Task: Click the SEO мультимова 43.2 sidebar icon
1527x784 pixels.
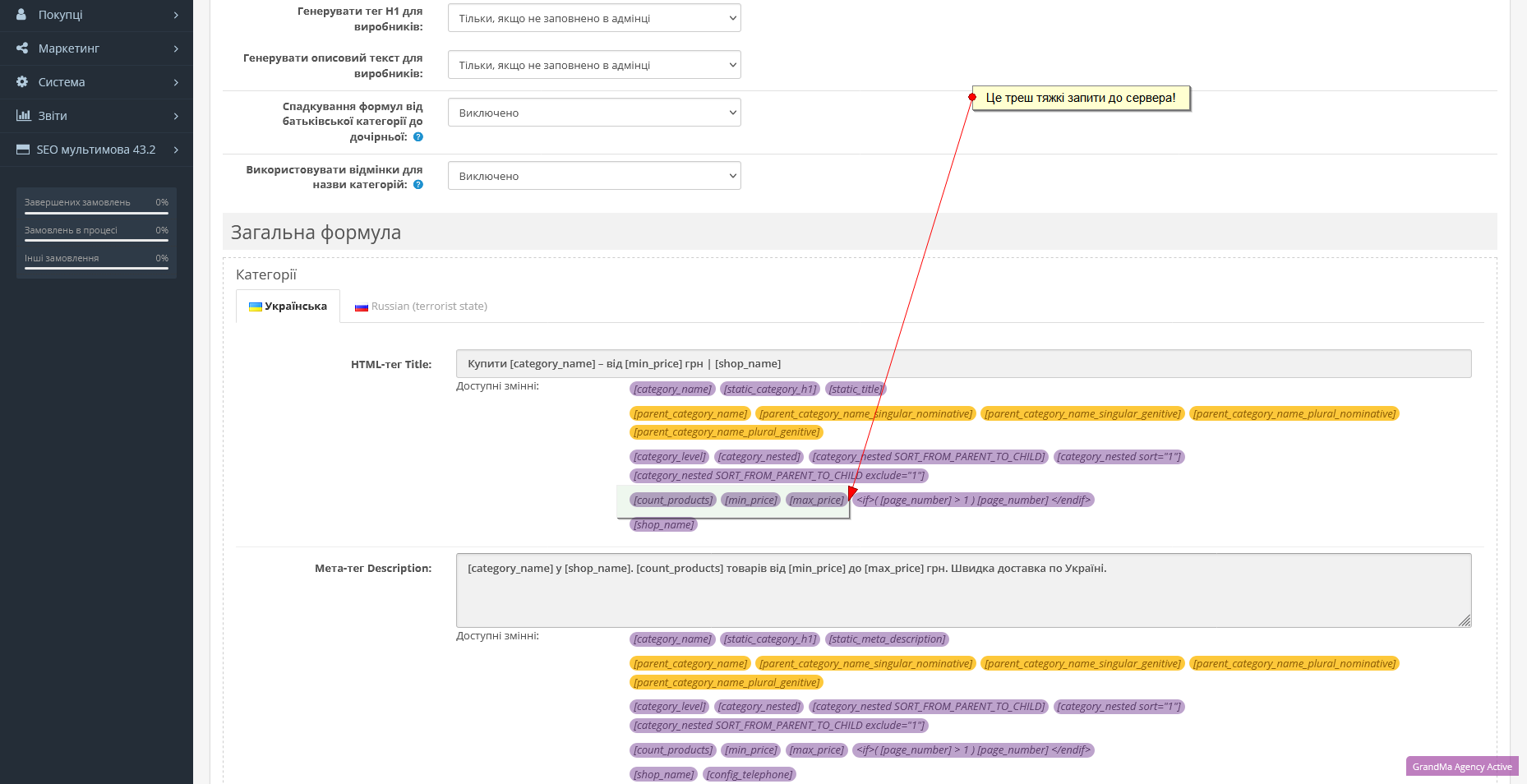Action: coord(23,150)
